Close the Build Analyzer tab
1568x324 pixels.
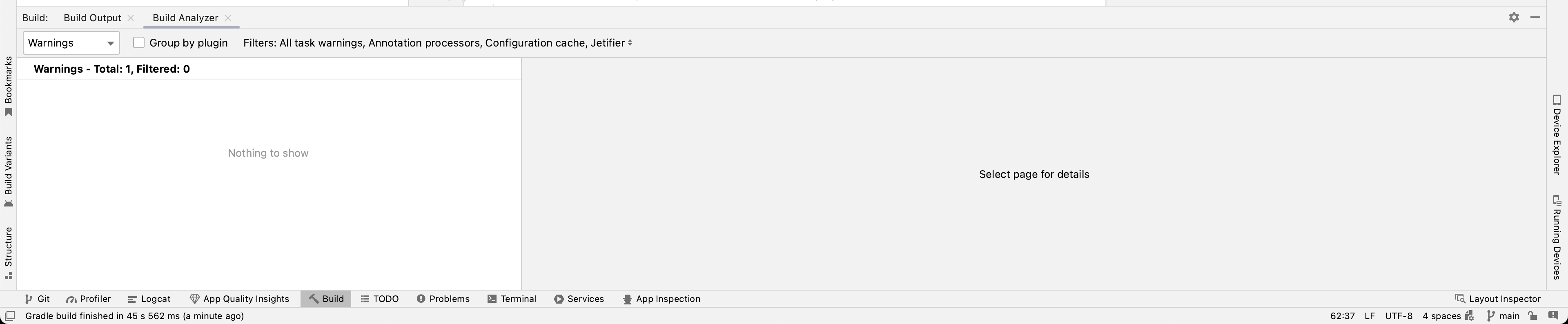pos(228,18)
